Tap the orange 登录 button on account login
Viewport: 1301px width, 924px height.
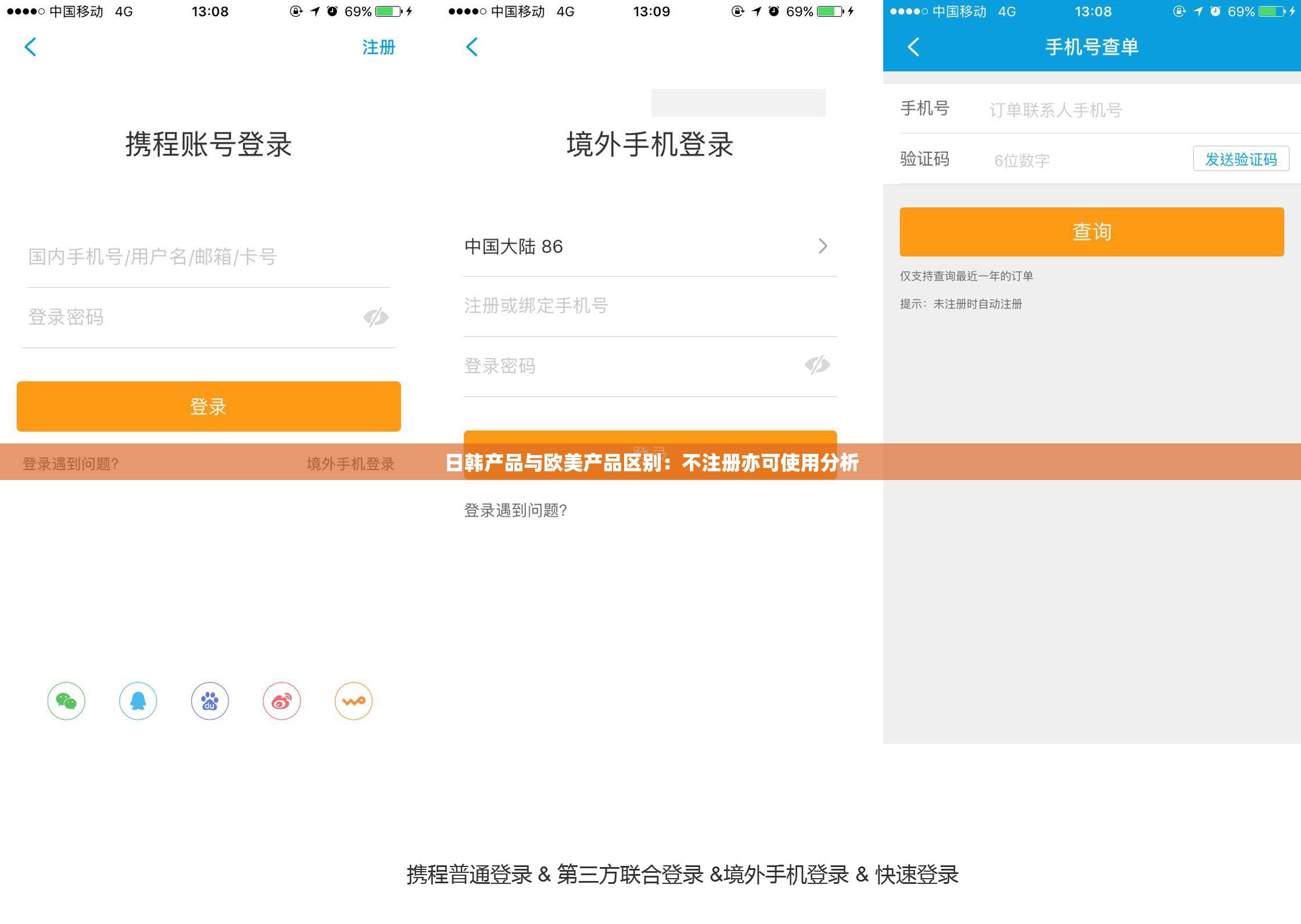click(x=209, y=406)
